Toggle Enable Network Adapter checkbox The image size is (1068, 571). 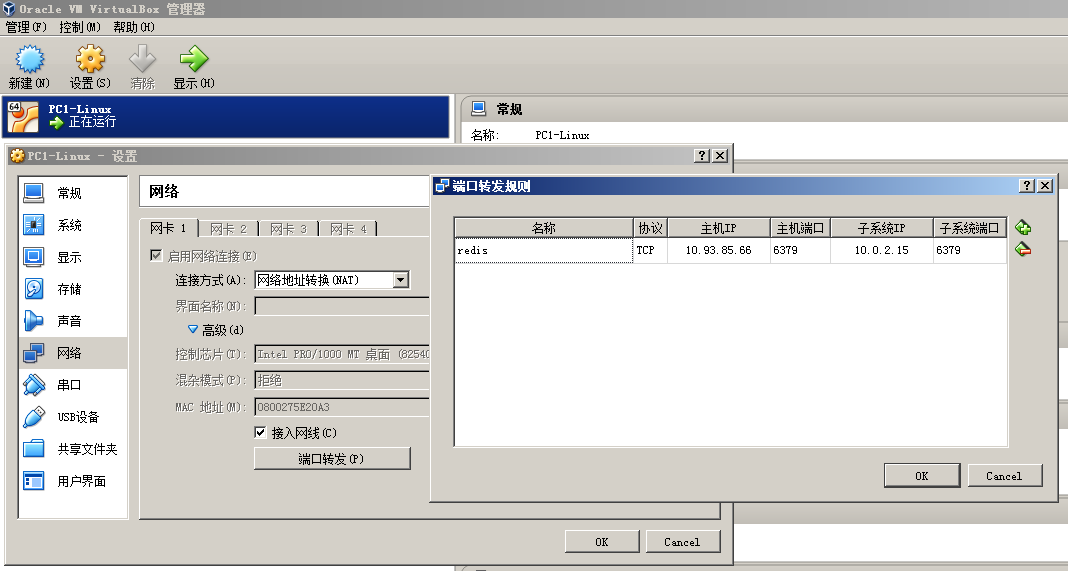[156, 256]
